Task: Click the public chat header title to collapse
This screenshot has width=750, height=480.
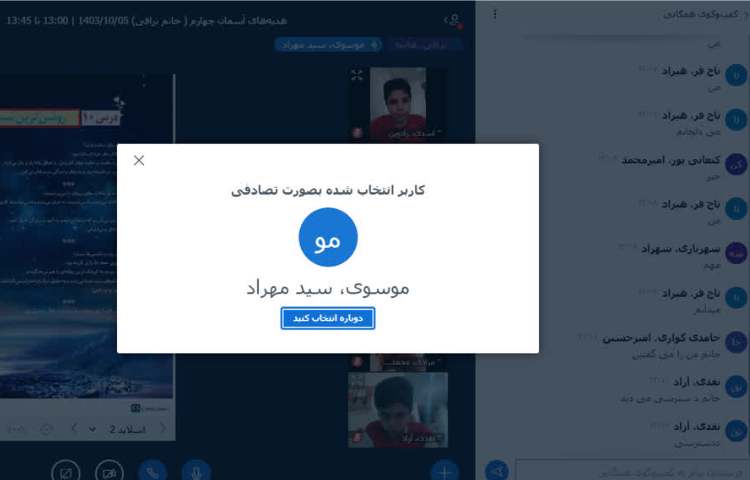Action: click(701, 14)
